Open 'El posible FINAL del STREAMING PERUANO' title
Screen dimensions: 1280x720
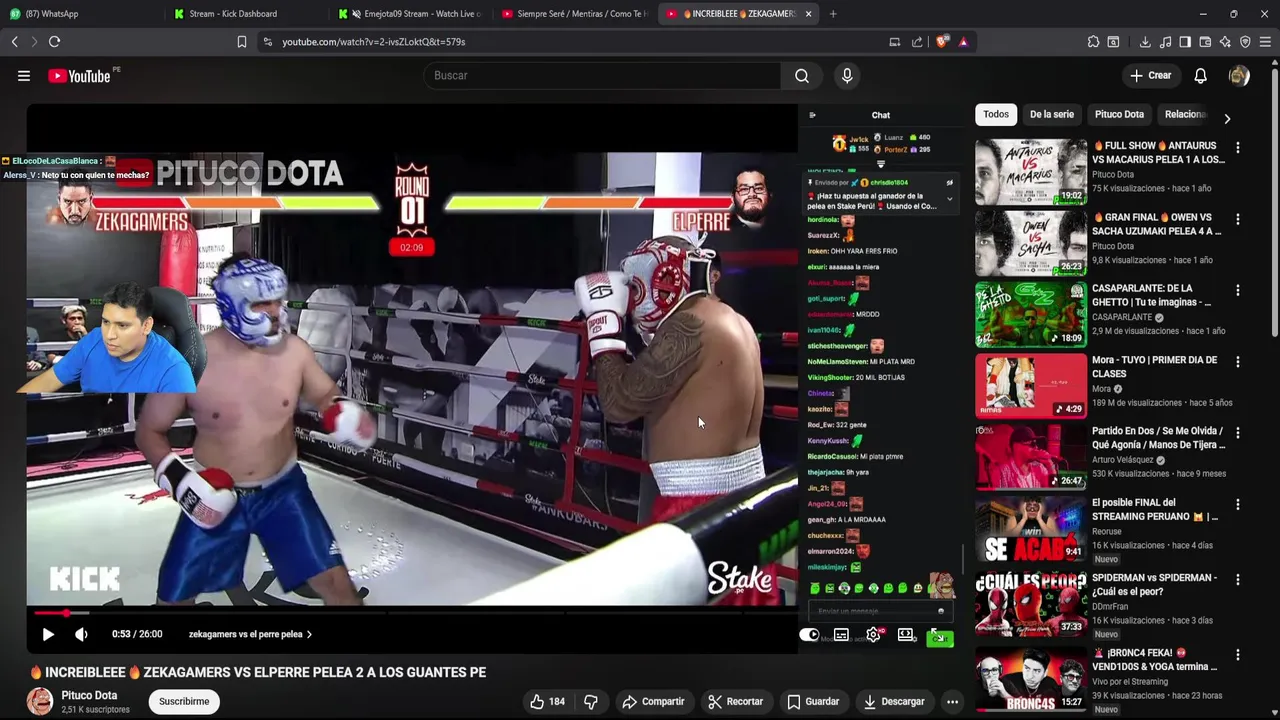(1155, 510)
